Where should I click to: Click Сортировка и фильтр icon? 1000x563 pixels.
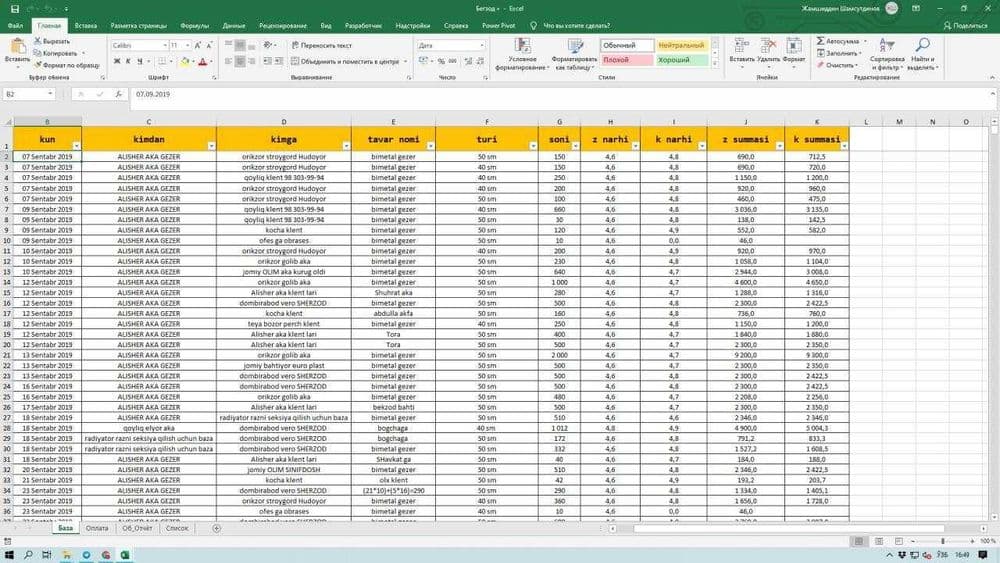point(886,45)
